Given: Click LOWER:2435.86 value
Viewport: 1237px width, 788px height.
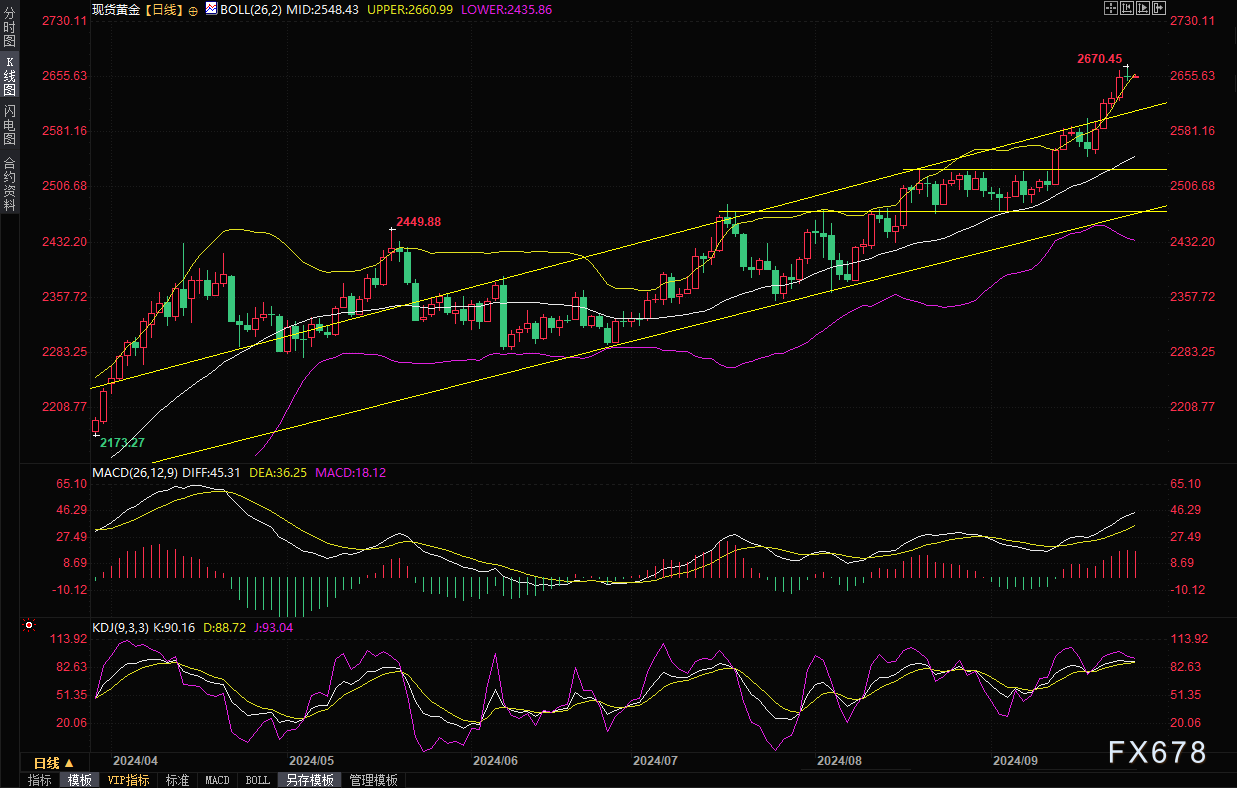Looking at the screenshot, I should [504, 9].
